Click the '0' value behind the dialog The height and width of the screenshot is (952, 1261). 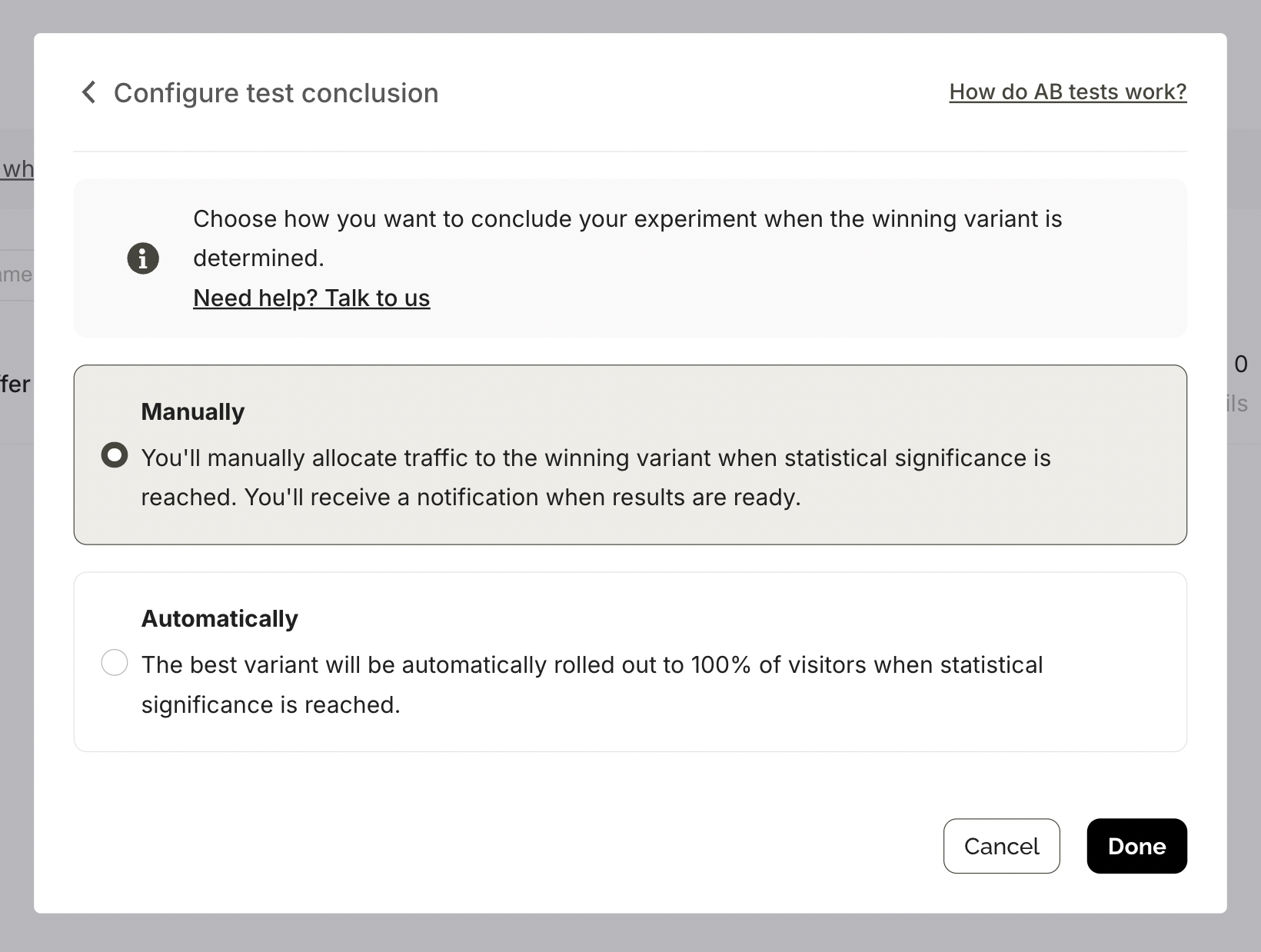coord(1241,364)
